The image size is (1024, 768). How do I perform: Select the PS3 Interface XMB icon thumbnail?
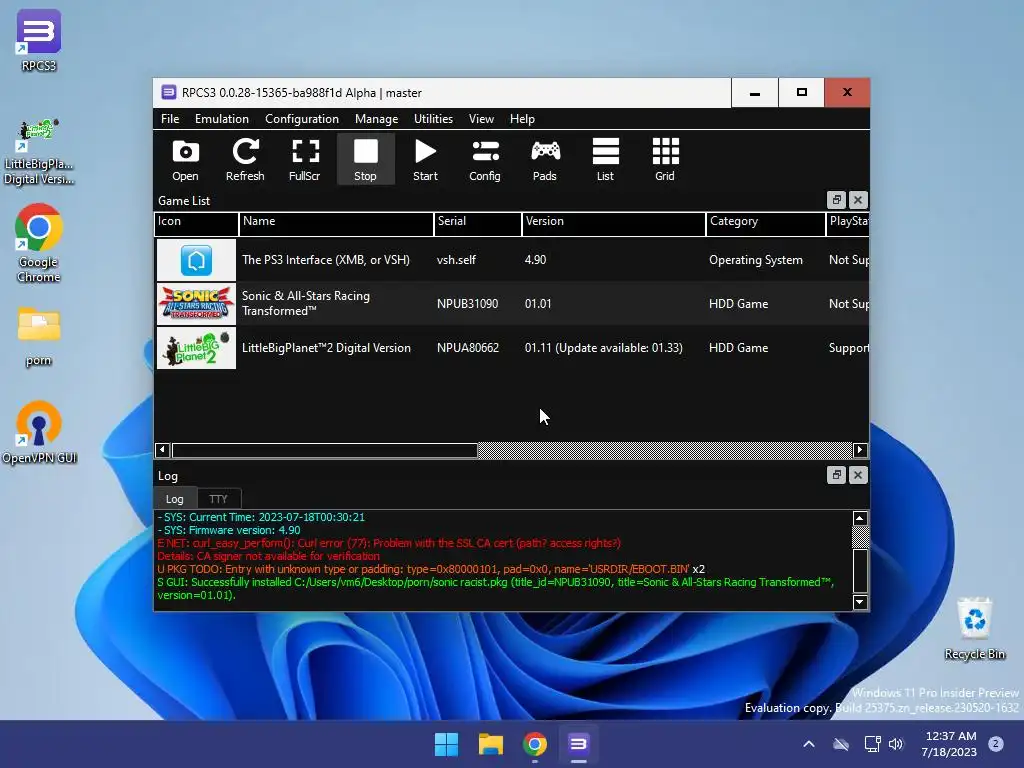[197, 260]
